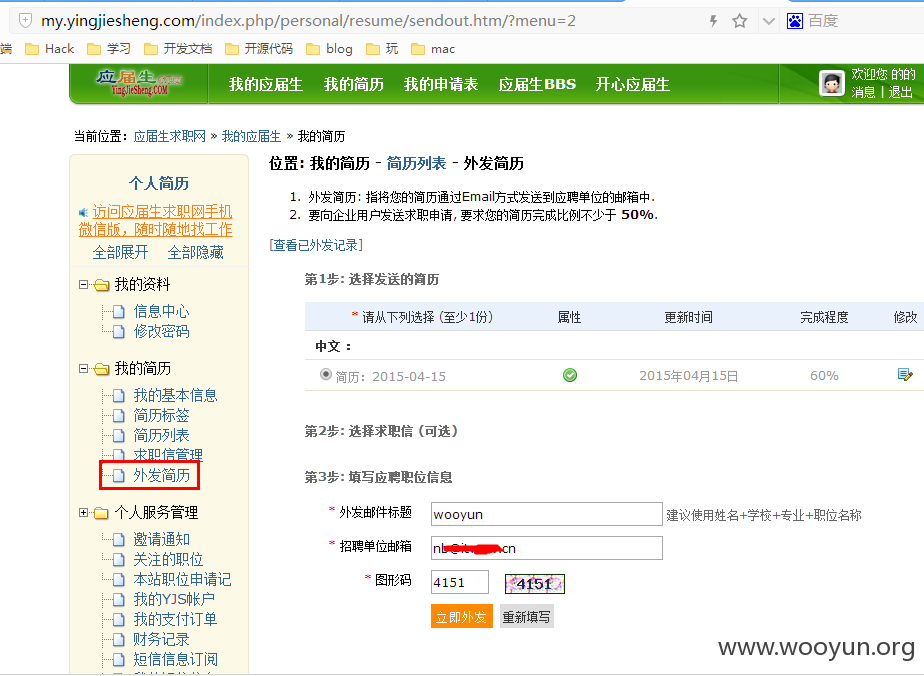Open the 玩 bookmarks folder
Viewport: 924px width, 676px height.
382,49
